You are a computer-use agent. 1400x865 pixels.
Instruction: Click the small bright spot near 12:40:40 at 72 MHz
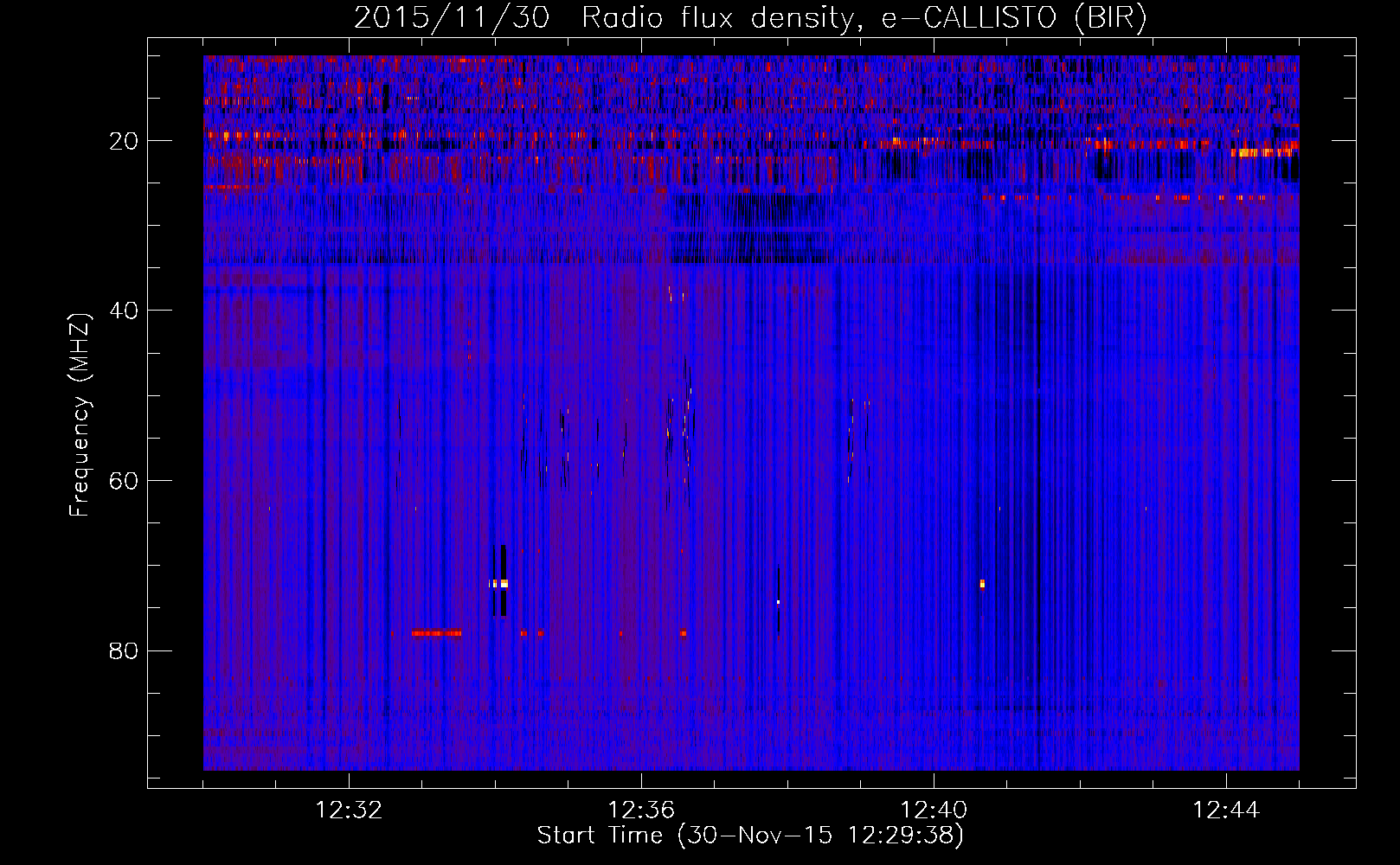(982, 584)
